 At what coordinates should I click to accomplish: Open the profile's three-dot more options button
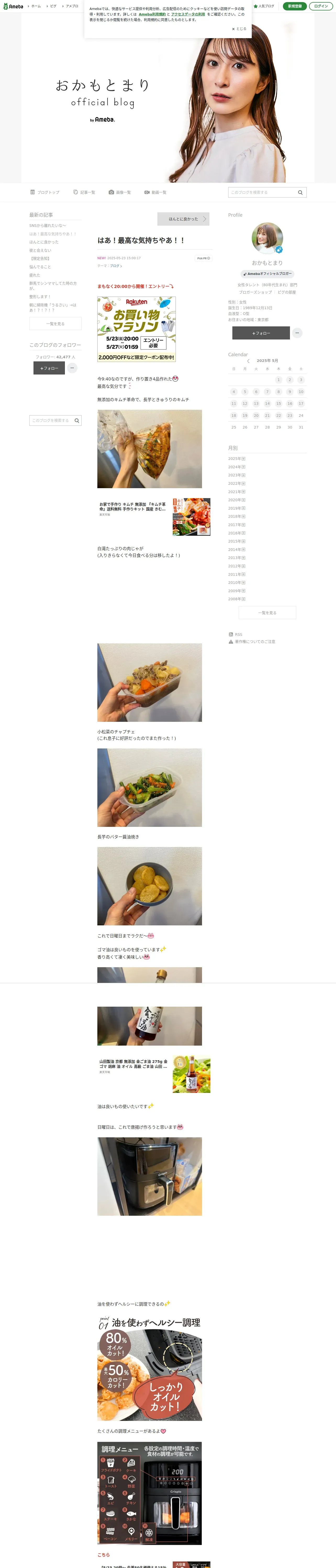click(x=297, y=333)
